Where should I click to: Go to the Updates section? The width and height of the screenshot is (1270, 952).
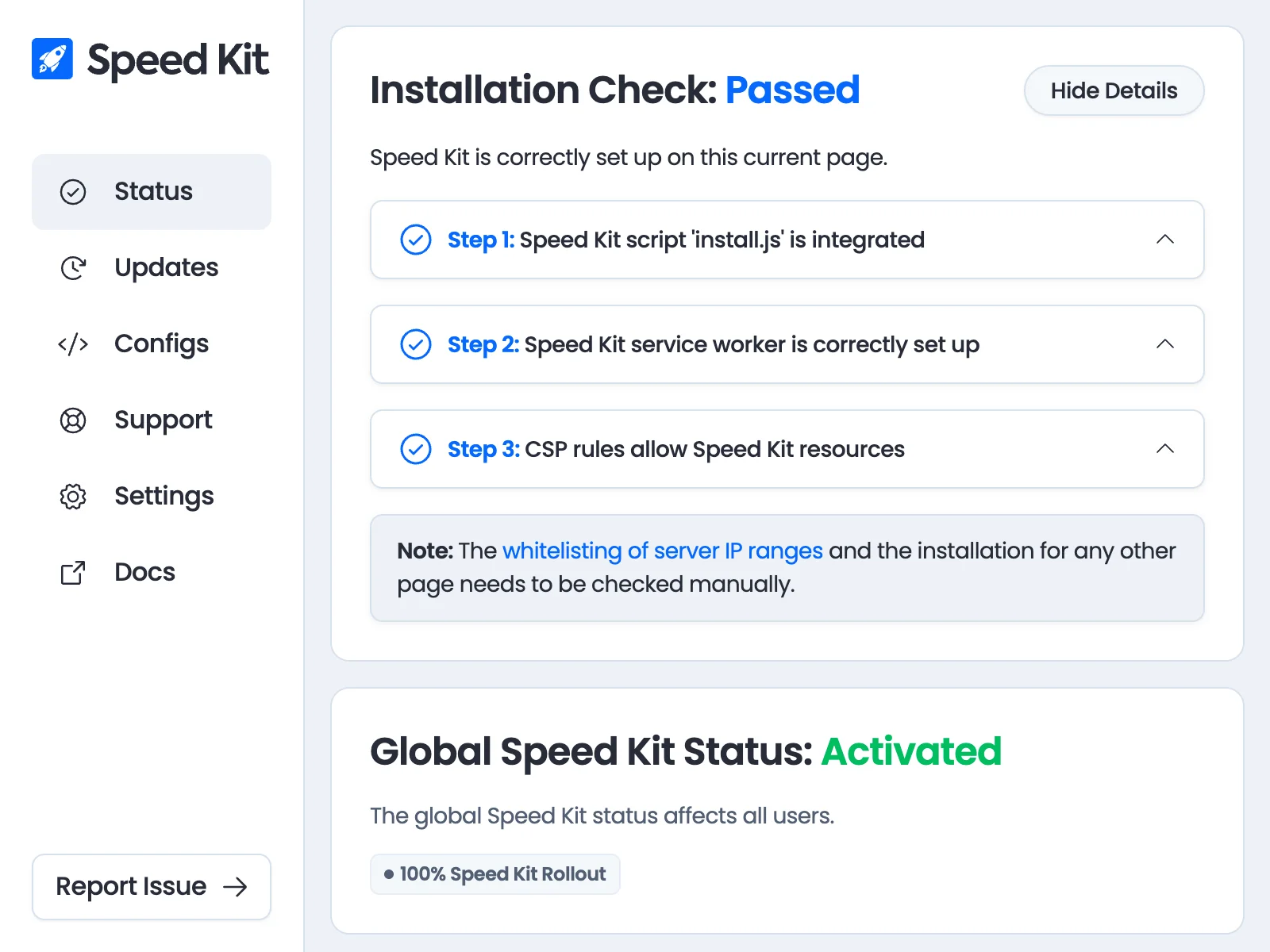click(x=152, y=268)
